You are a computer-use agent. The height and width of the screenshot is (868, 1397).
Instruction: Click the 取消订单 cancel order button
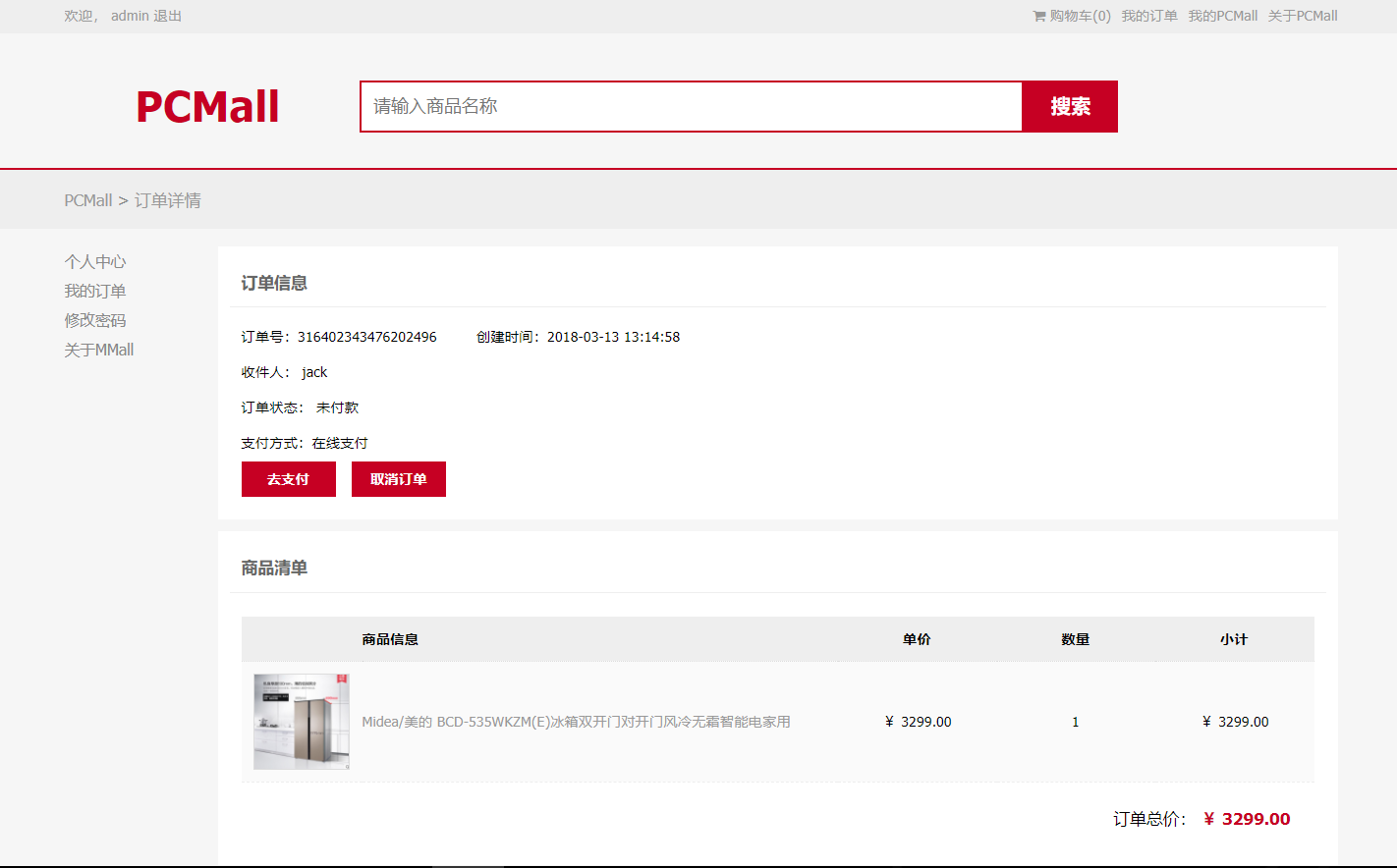click(x=399, y=479)
